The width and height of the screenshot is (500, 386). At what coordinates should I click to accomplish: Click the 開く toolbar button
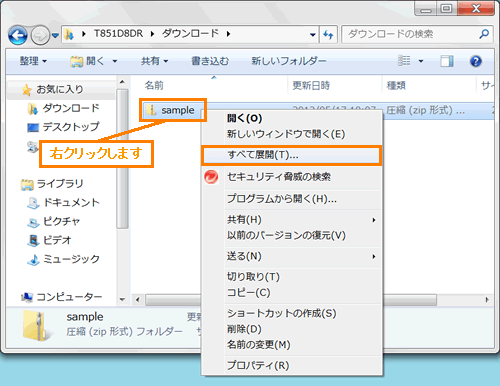coord(87,61)
